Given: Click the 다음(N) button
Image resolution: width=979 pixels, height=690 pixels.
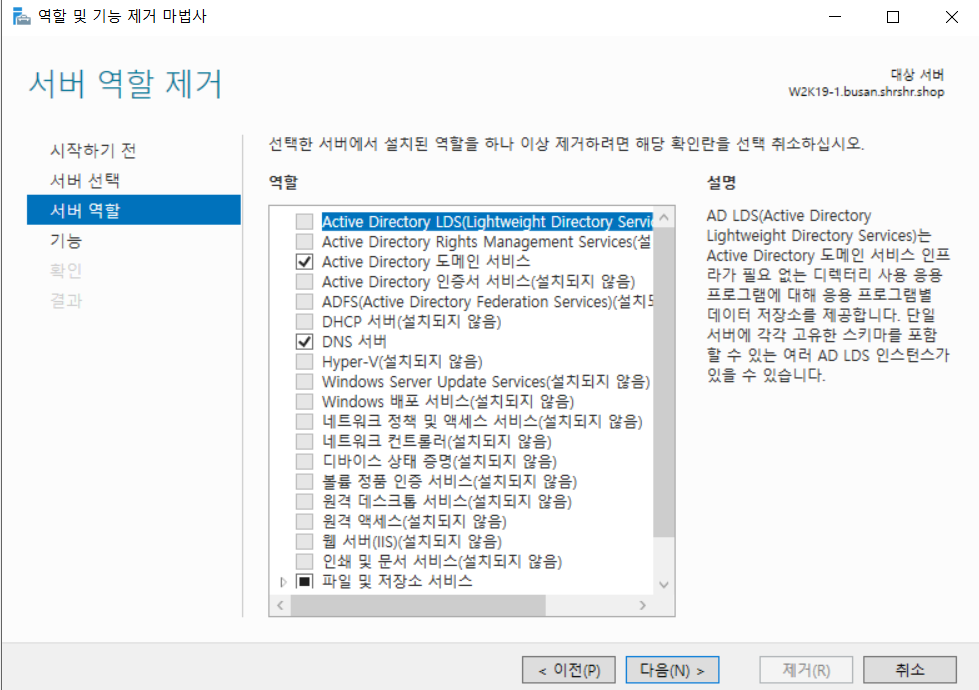Looking at the screenshot, I should click(x=672, y=670).
